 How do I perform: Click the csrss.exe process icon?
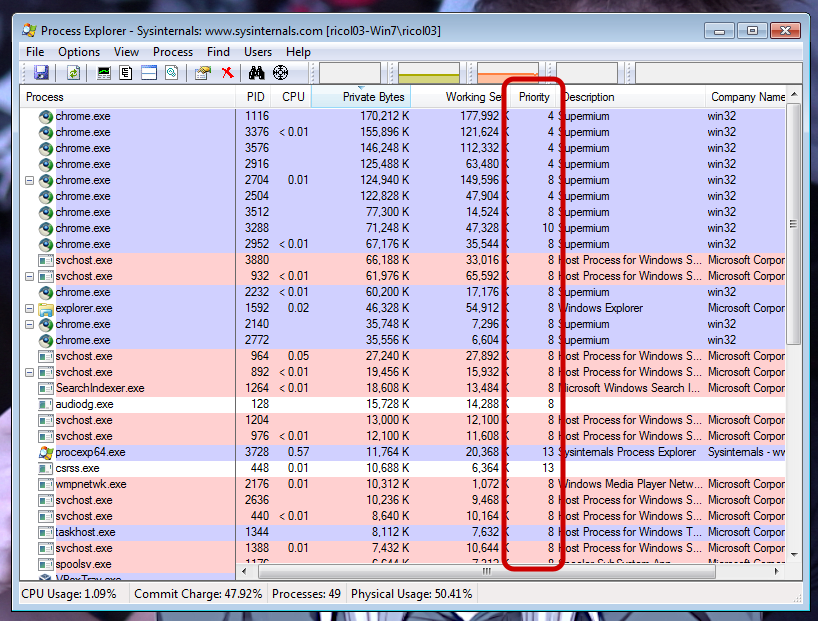pos(46,469)
